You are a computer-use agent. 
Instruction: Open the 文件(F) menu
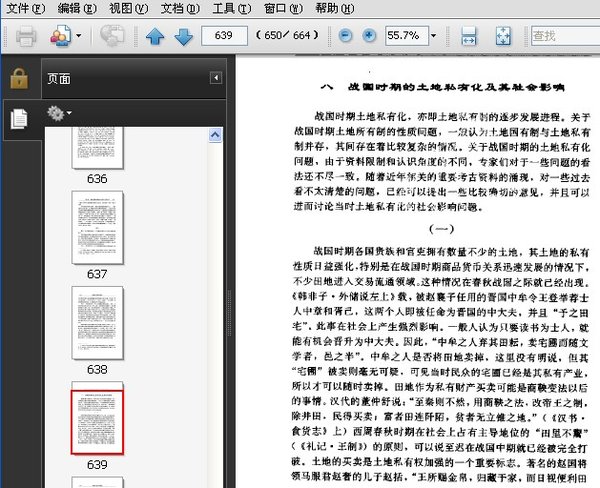point(25,8)
